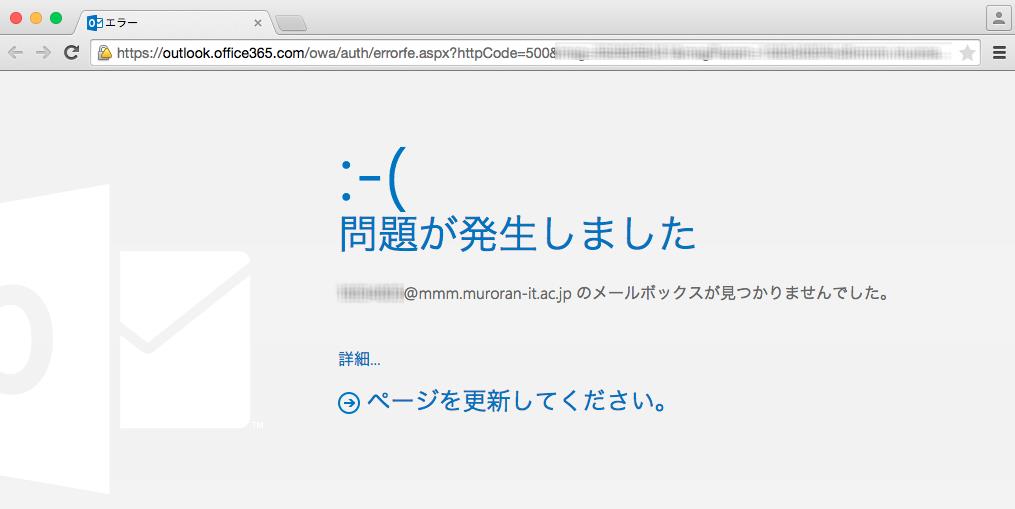The image size is (1015, 509).
Task: Click the Outlook favicon on the tab
Action: pos(95,23)
